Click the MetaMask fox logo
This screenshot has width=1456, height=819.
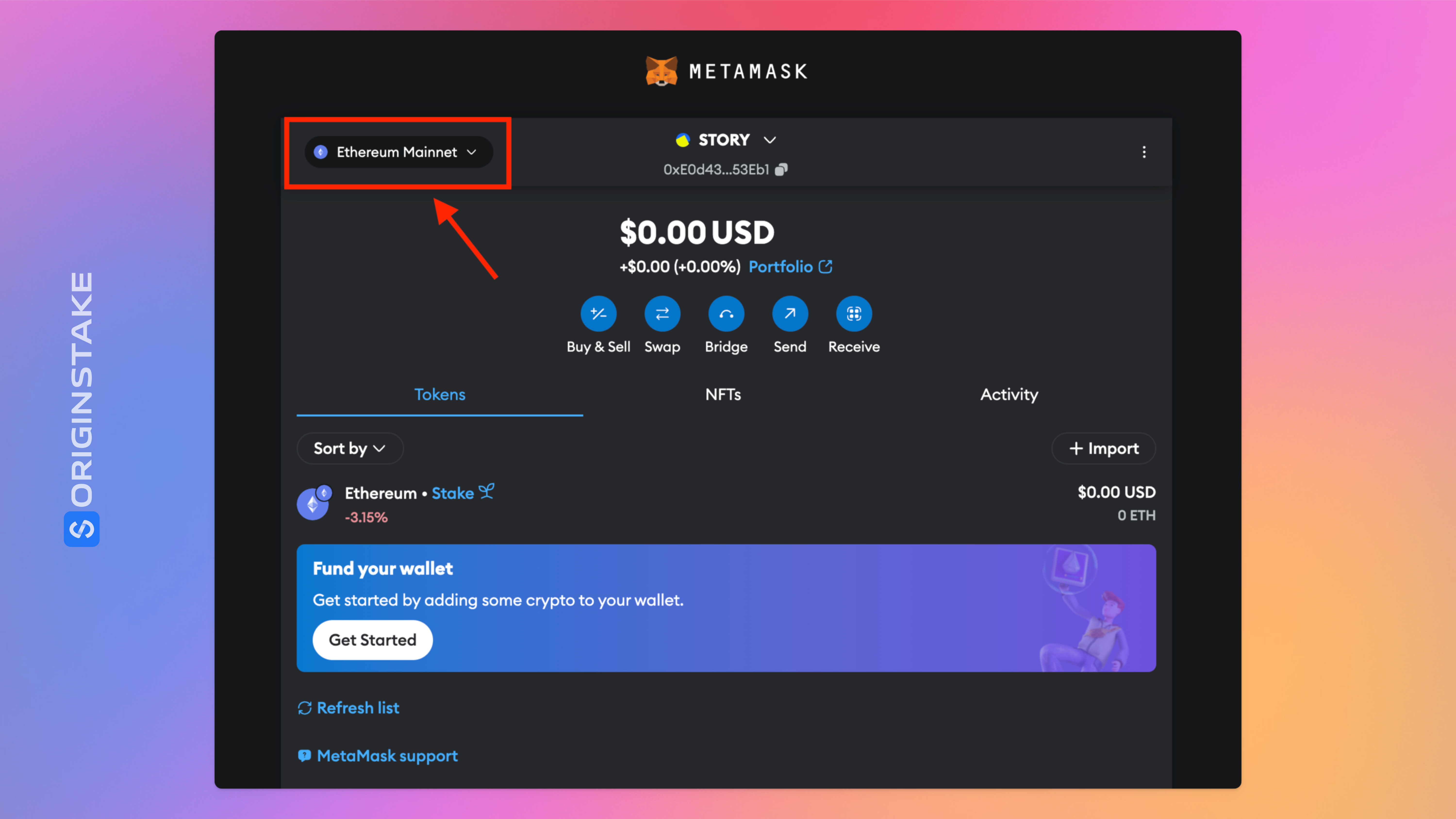tap(661, 71)
